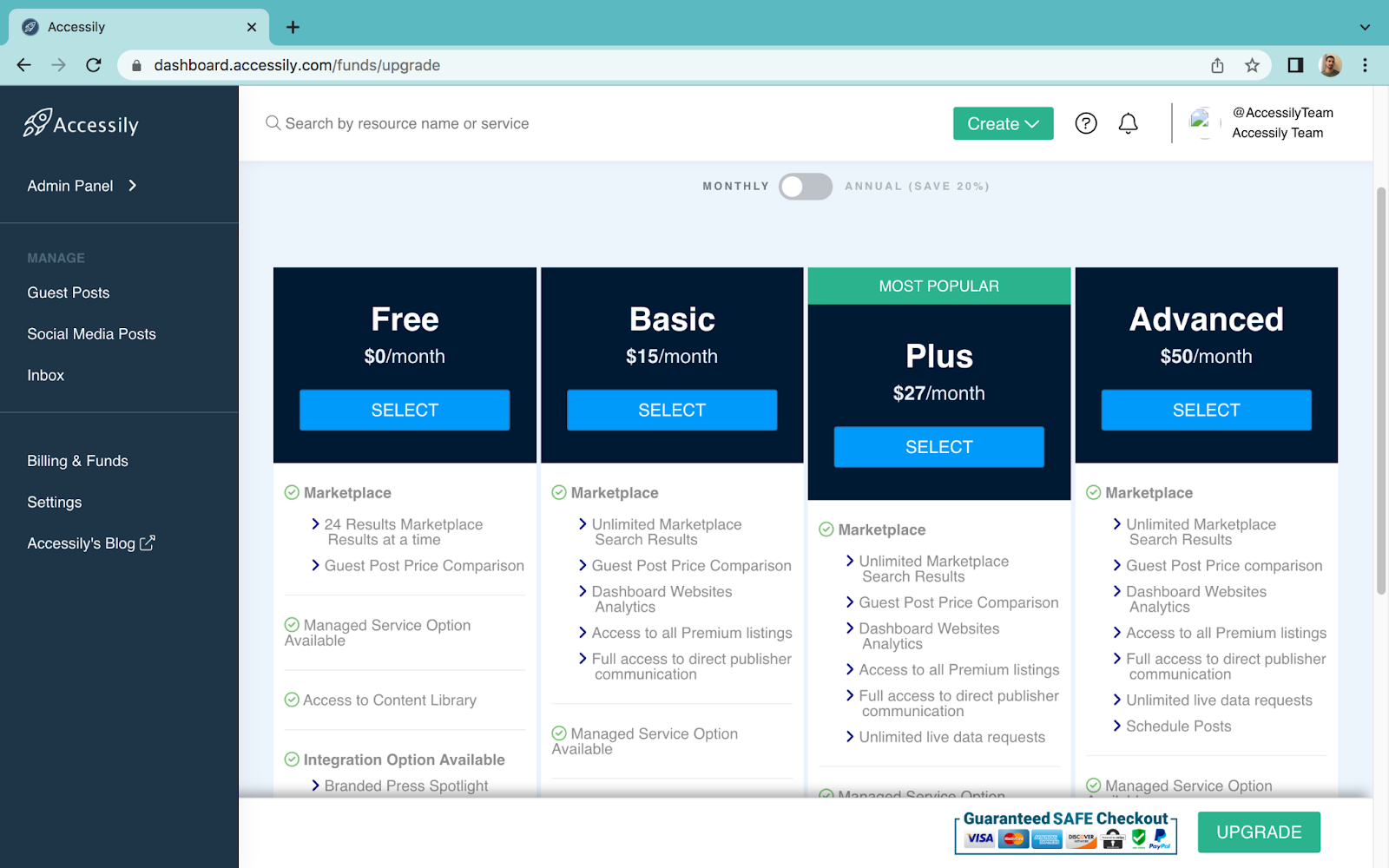This screenshot has height=868, width=1389.
Task: Click the payment cards safe checkout badge
Action: [1066, 832]
